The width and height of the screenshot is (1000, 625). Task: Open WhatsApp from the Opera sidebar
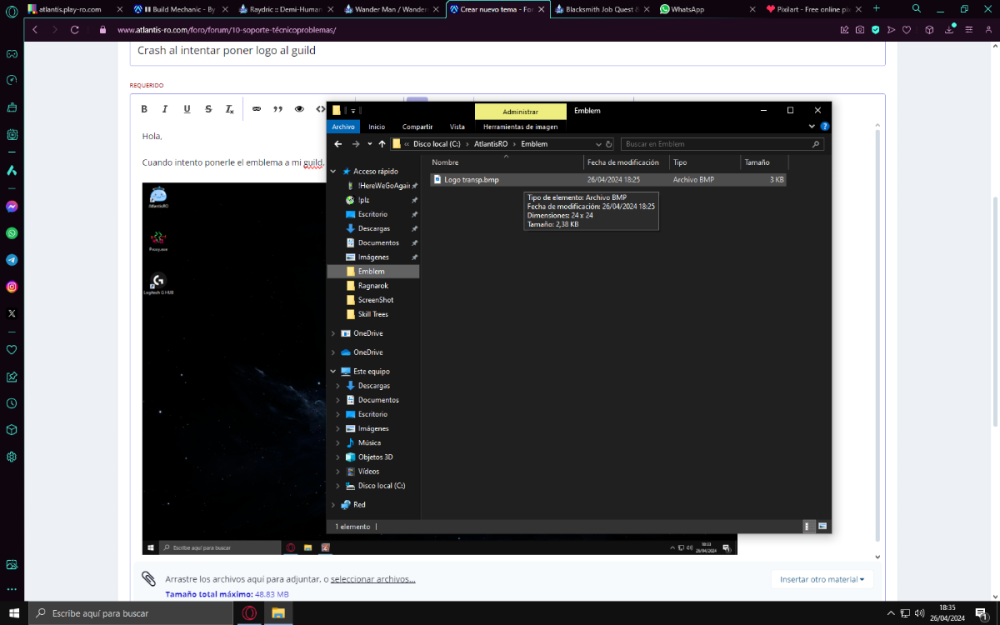(12, 233)
